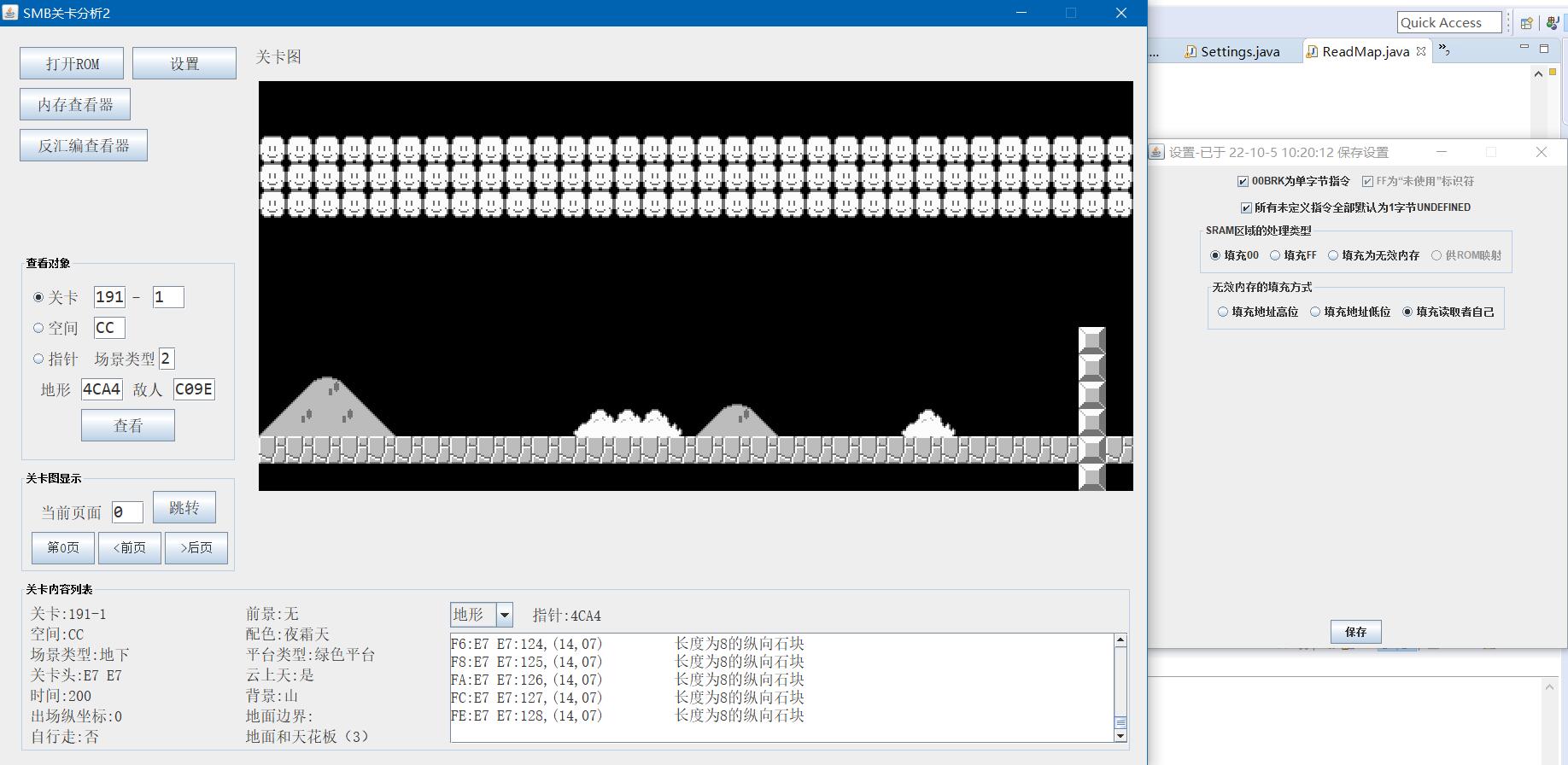This screenshot has height=765, width=1568.
Task: Click the 空间 value field CC
Action: click(x=109, y=328)
